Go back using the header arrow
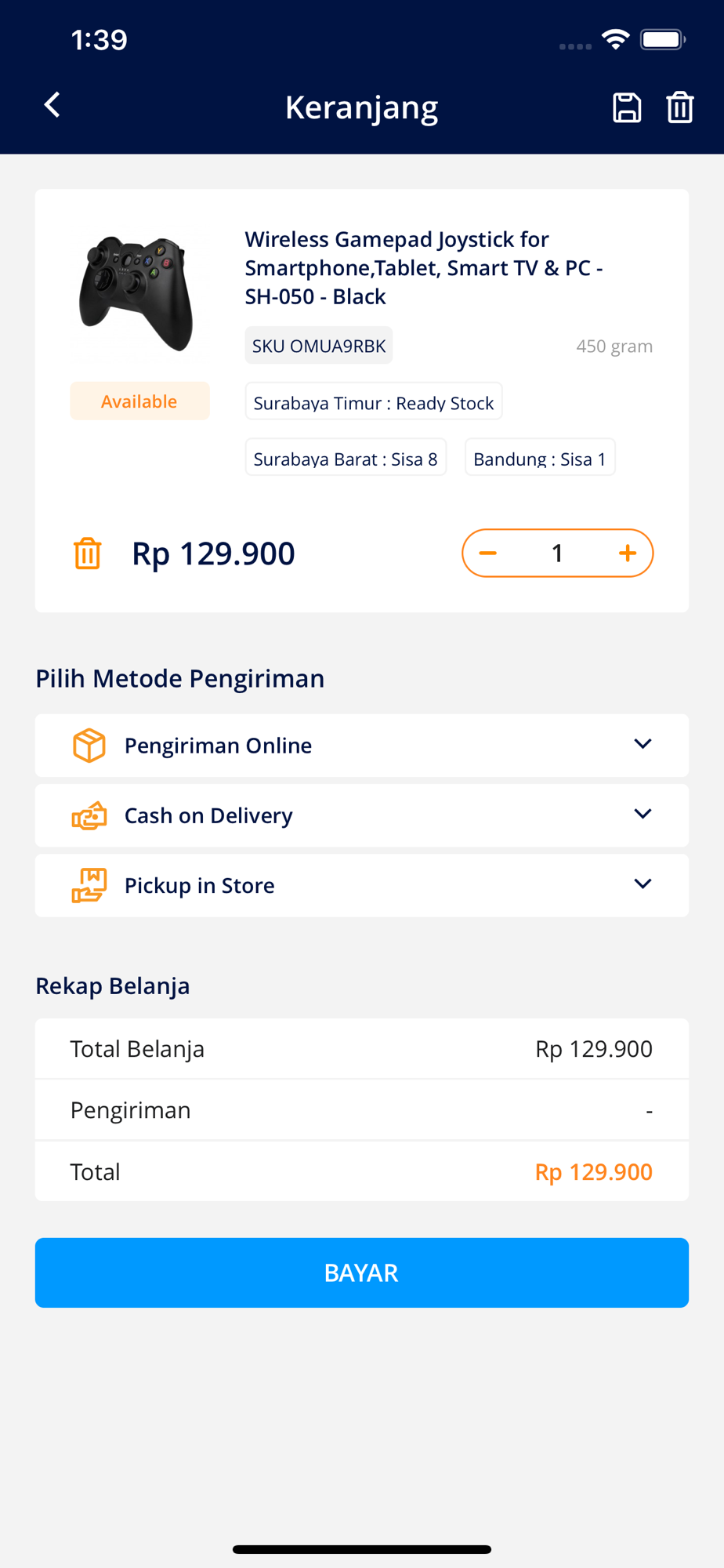 tap(52, 105)
